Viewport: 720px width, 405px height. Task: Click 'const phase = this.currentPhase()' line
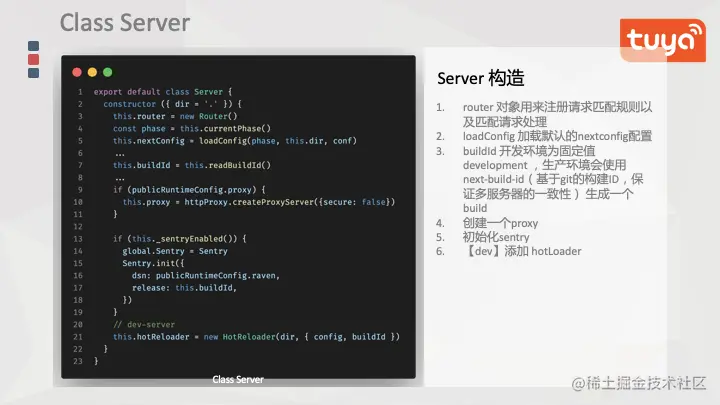(192, 129)
